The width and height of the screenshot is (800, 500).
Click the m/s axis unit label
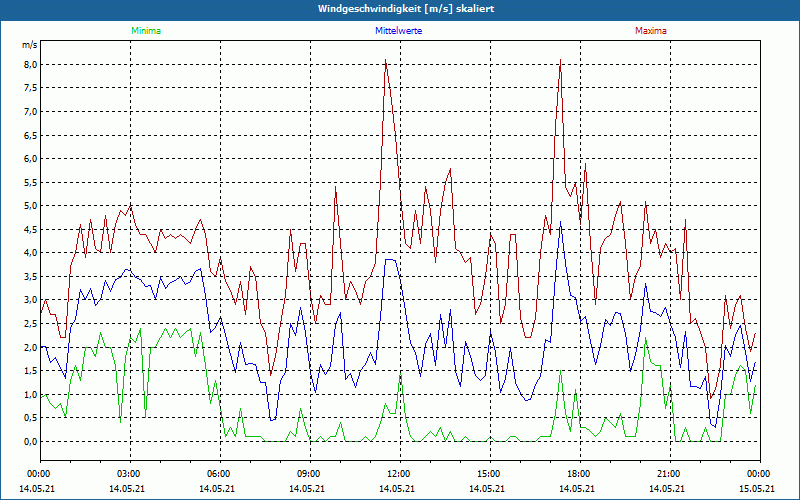pos(30,45)
